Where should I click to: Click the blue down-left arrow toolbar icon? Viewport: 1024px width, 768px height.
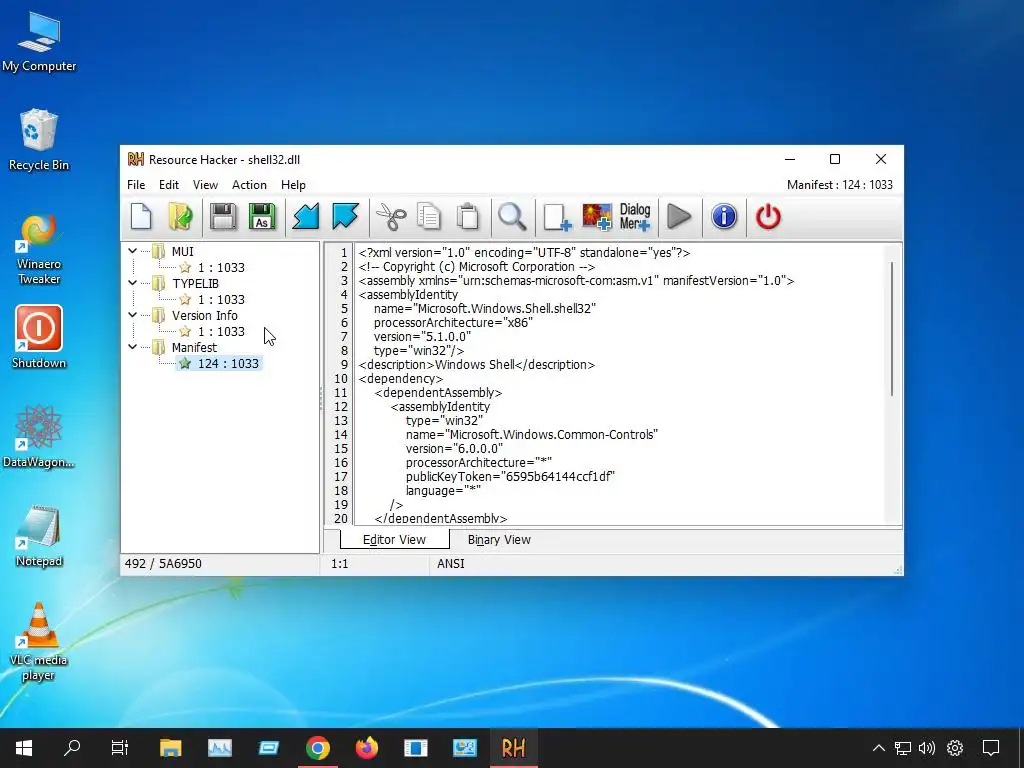click(306, 217)
